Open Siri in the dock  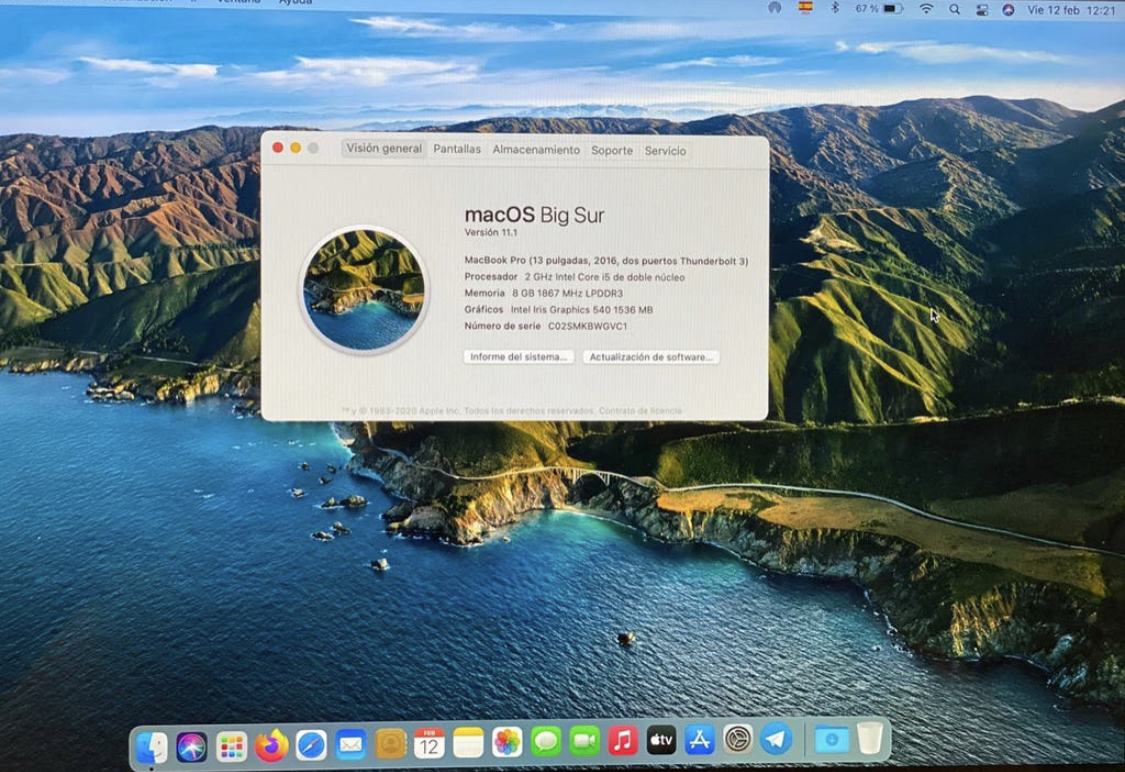(x=191, y=745)
